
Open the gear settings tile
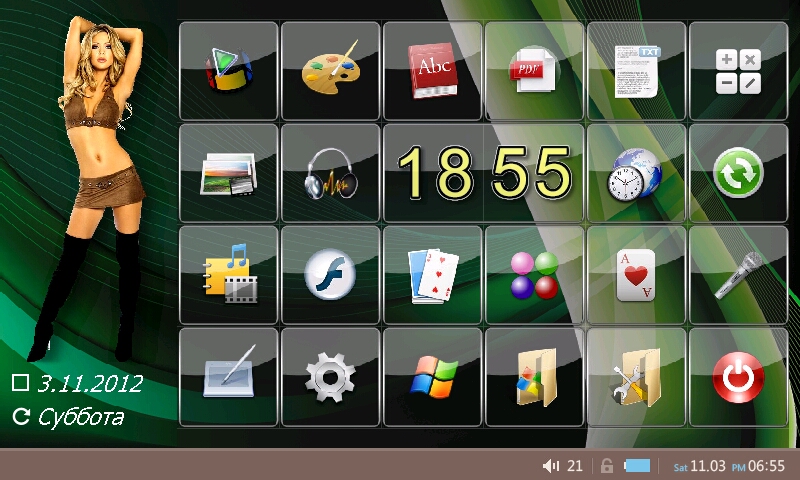click(331, 377)
